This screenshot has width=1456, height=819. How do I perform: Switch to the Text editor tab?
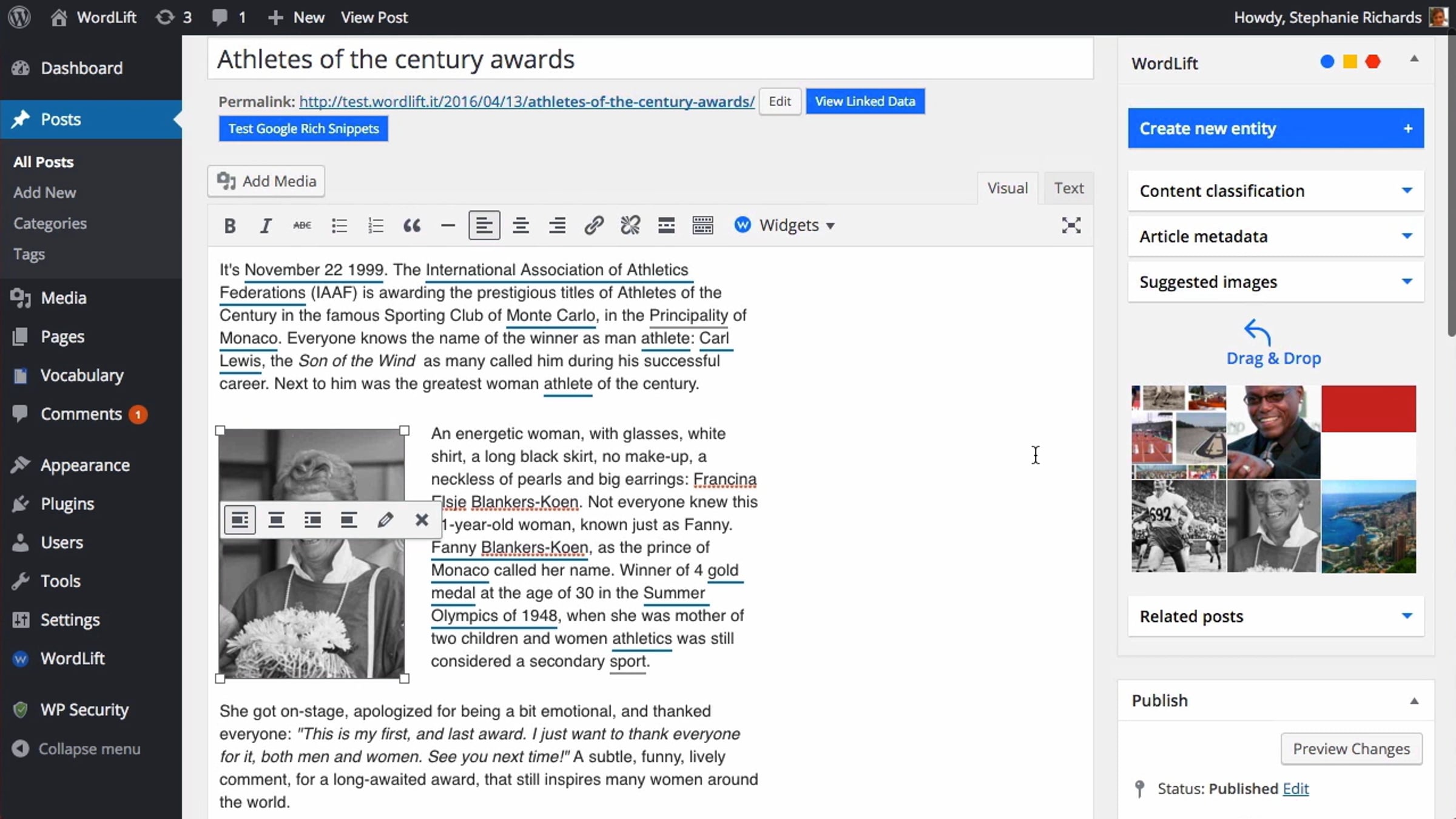pyautogui.click(x=1068, y=188)
